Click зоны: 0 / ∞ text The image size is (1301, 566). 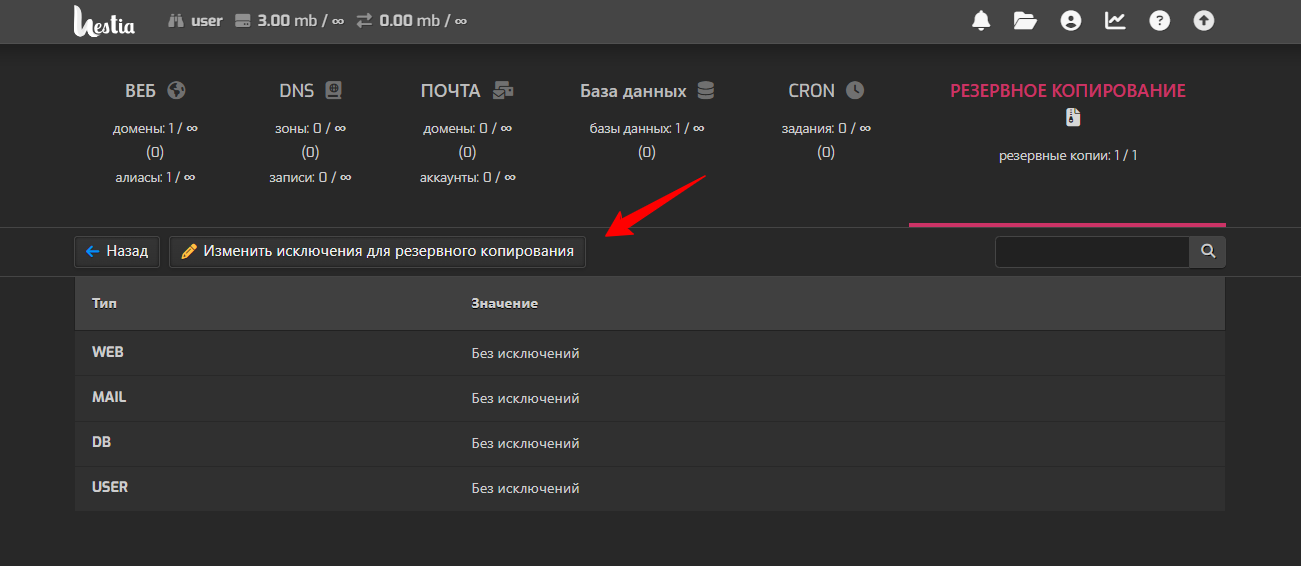pos(310,128)
